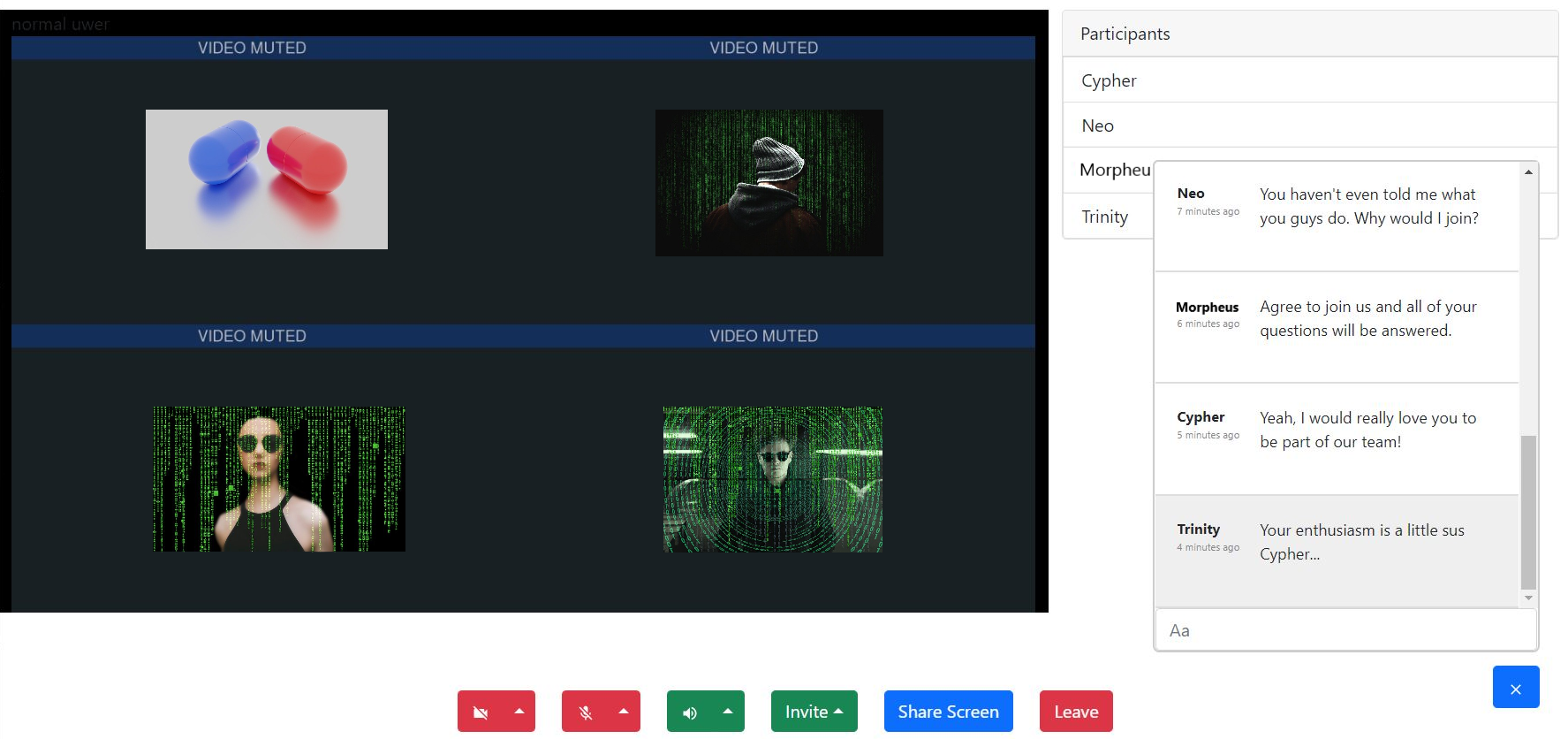Image resolution: width=1568 pixels, height=739 pixels.
Task: Leave the meeting
Action: [1076, 712]
